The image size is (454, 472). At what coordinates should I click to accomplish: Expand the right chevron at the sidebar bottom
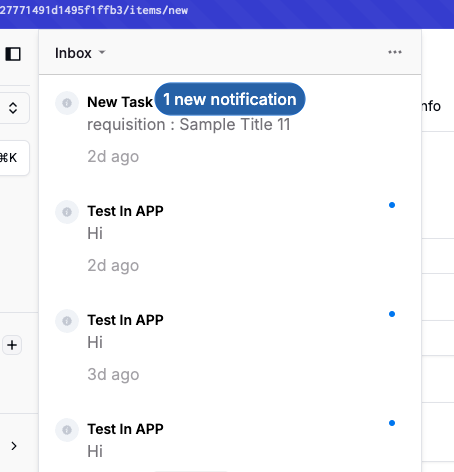click(14, 446)
